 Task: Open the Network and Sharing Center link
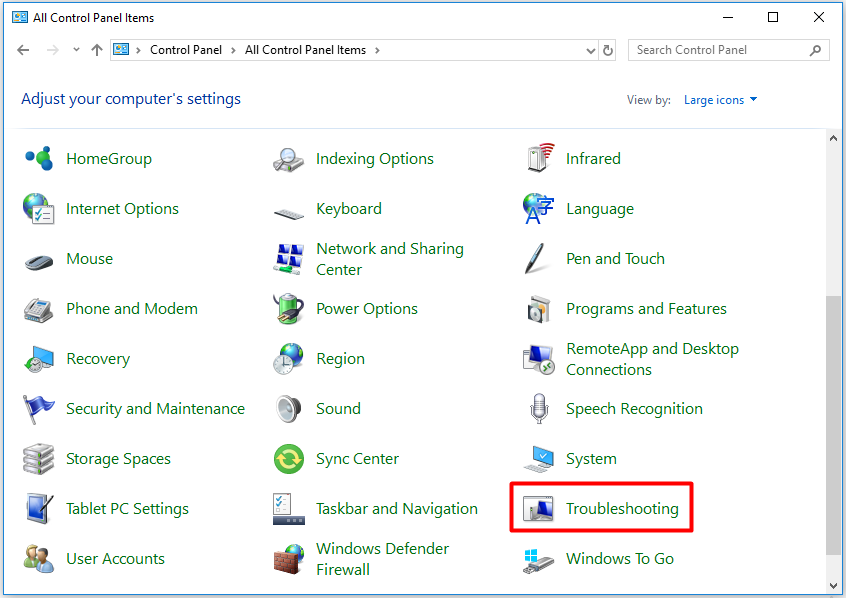pyautogui.click(x=390, y=259)
